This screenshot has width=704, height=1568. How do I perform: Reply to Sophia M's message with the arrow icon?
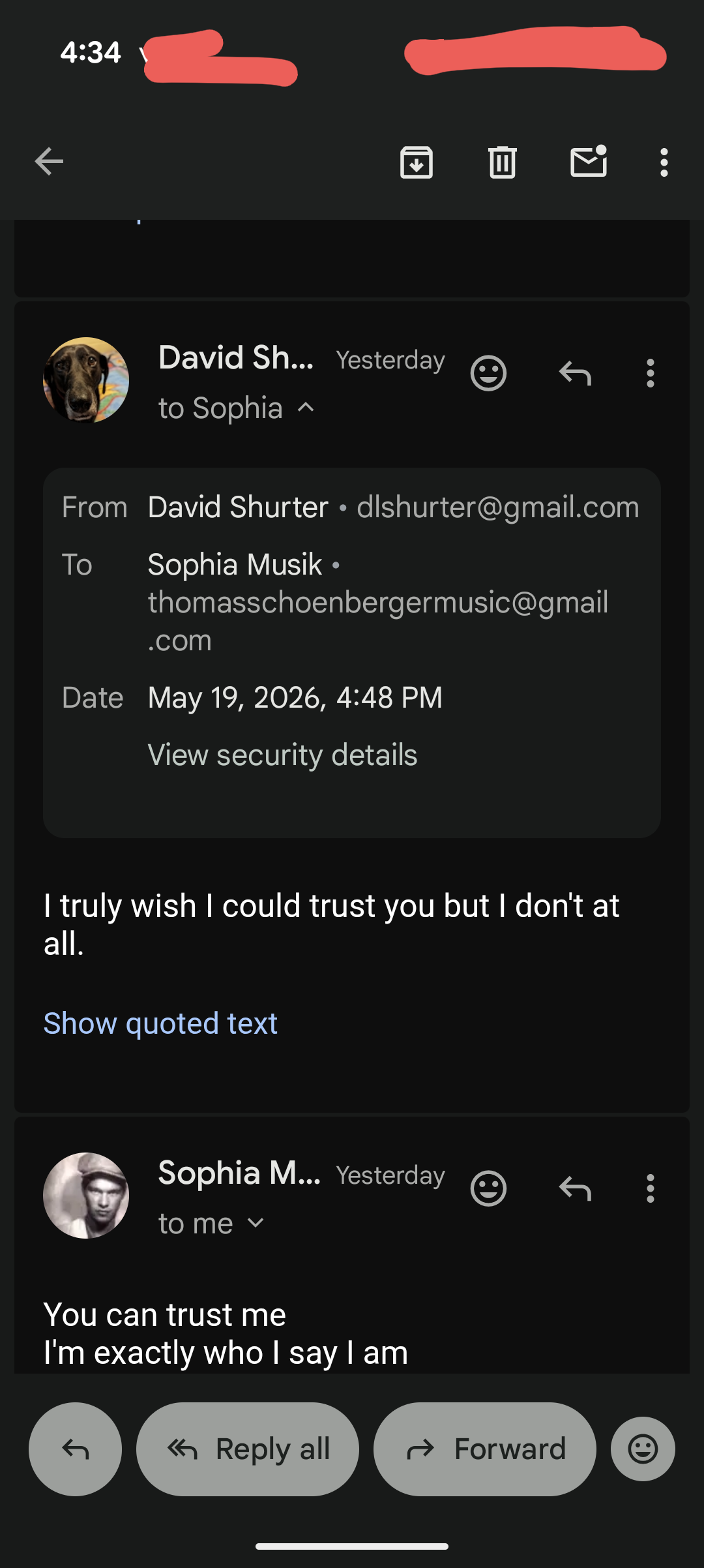(575, 1188)
